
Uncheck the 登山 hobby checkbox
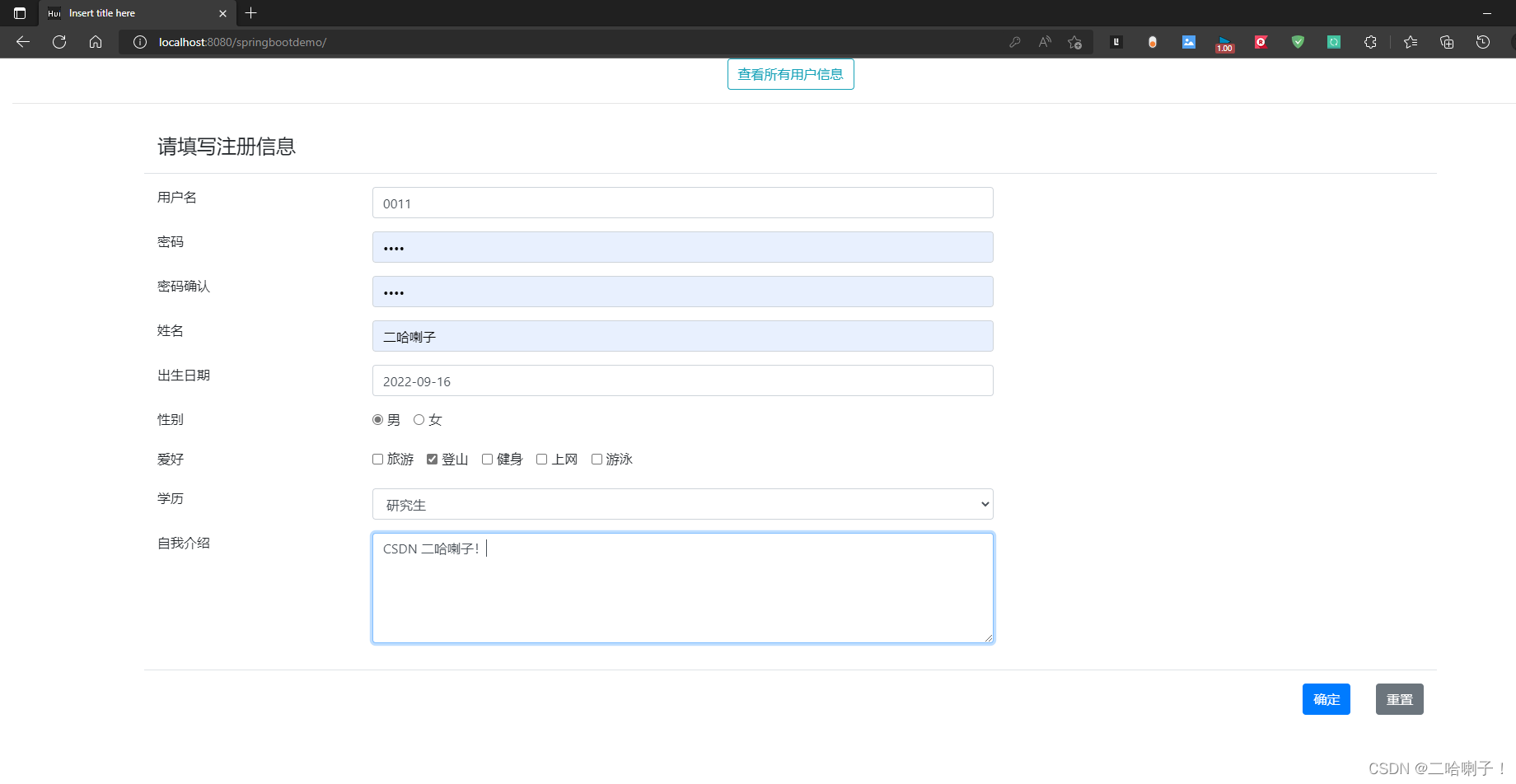point(432,460)
